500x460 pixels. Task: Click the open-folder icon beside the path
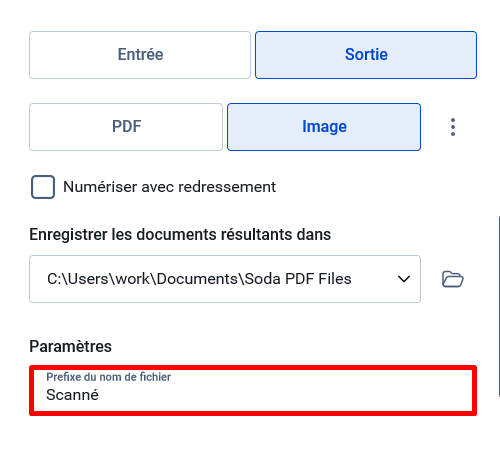pyautogui.click(x=453, y=279)
